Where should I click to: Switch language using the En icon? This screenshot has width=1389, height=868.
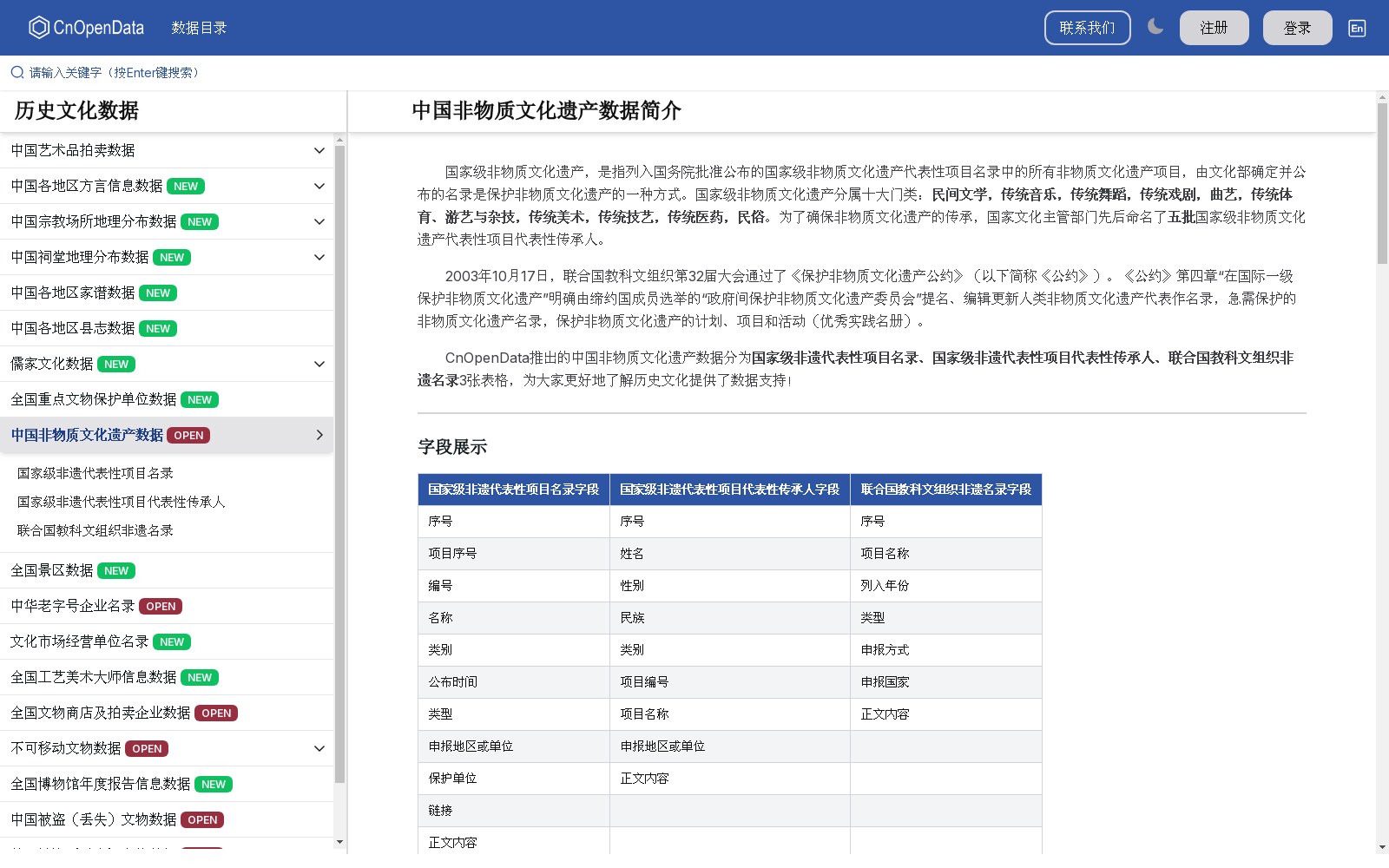click(1356, 27)
